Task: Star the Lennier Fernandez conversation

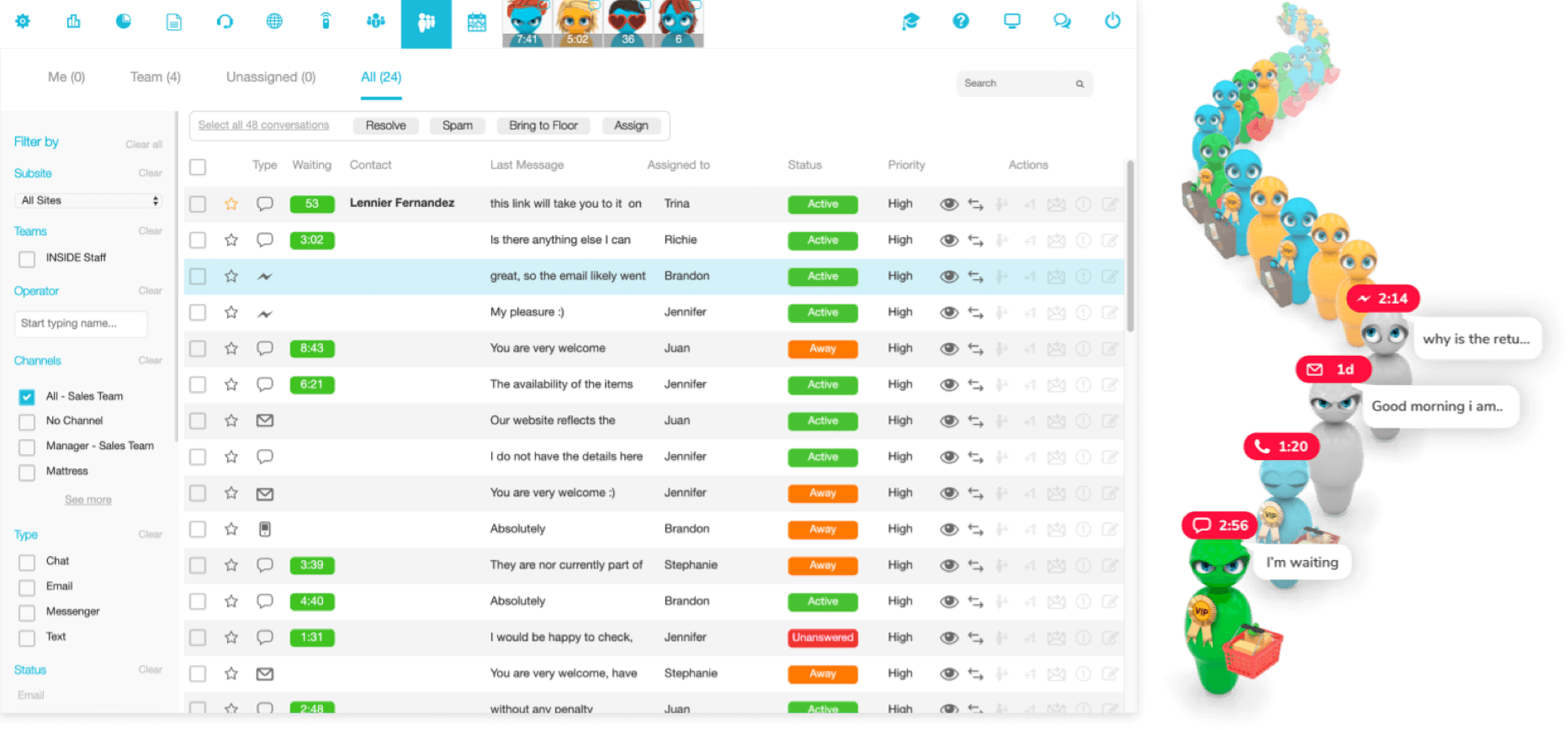Action: (x=231, y=204)
